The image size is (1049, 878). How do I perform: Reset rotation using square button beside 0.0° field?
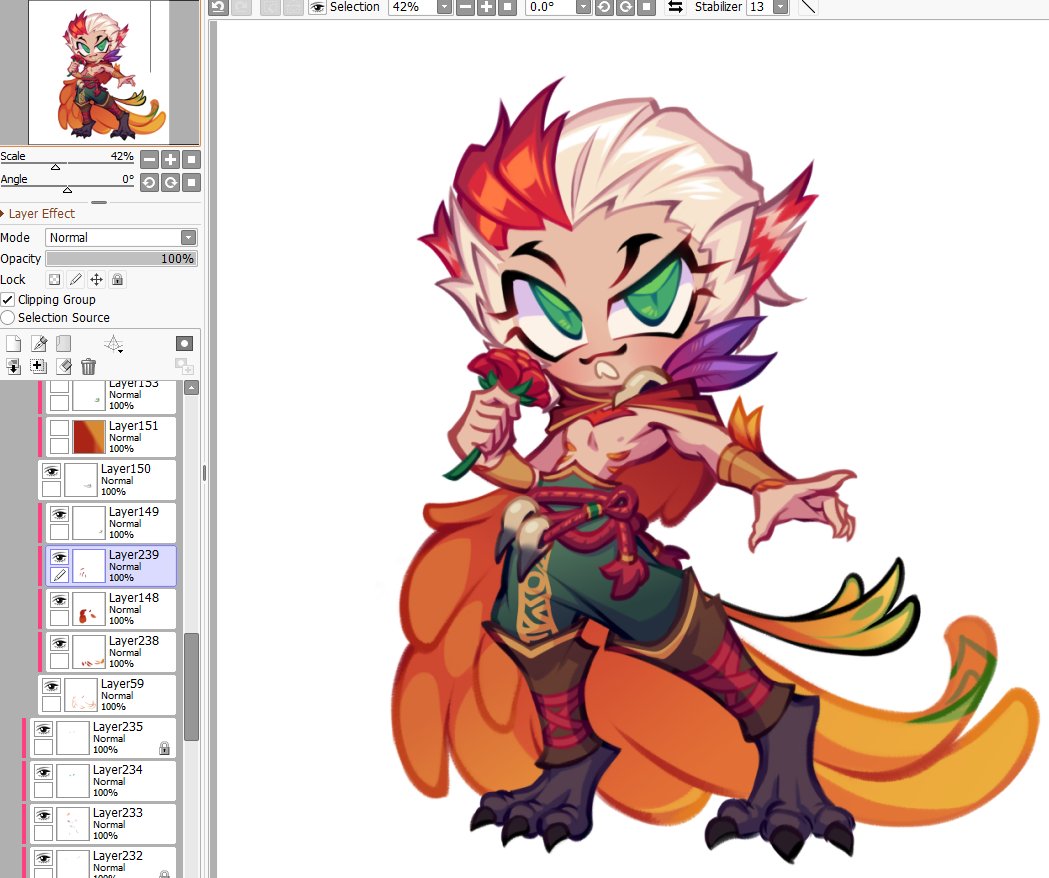click(x=646, y=7)
